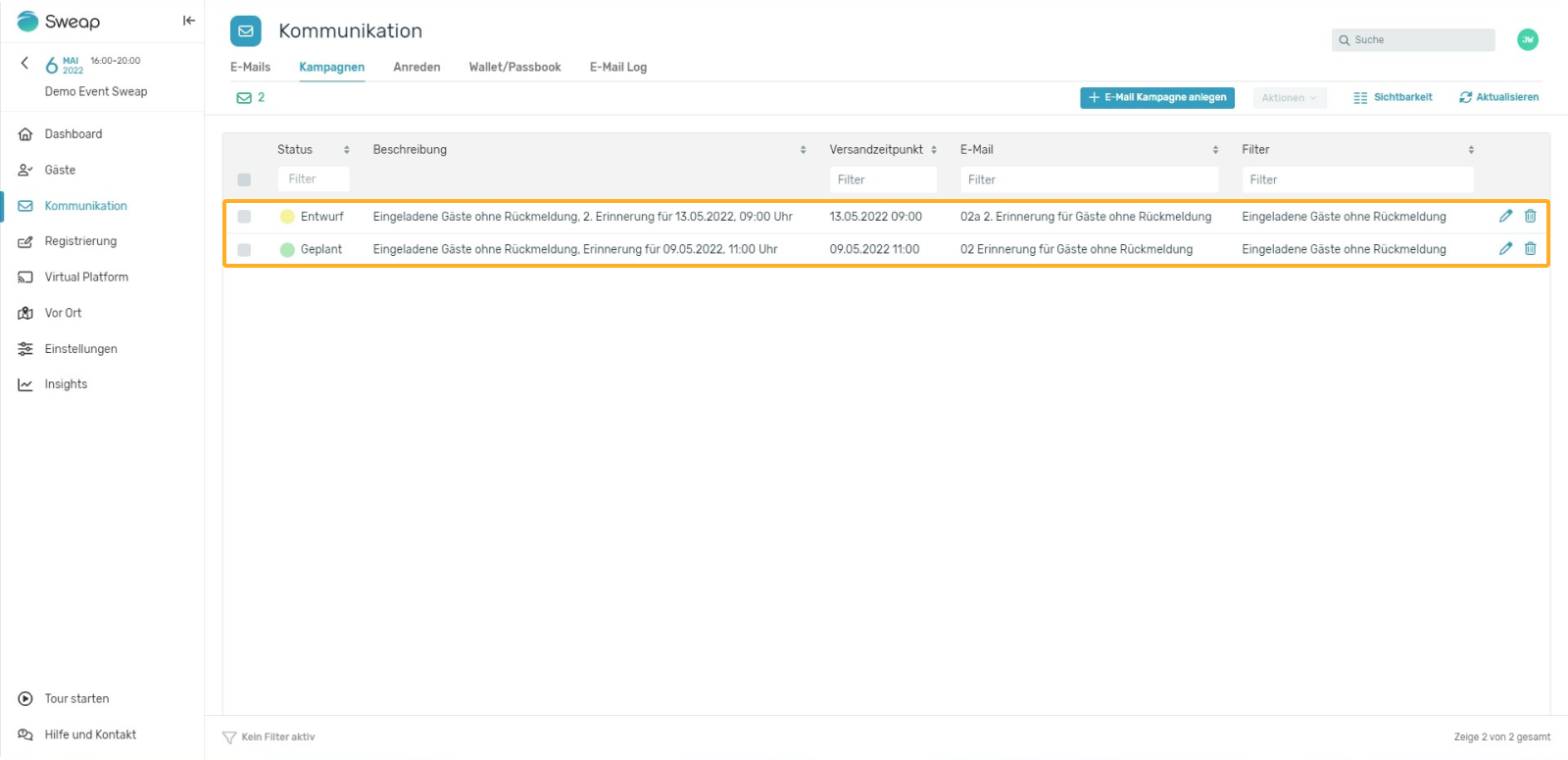Open the E-Mail Log tab
This screenshot has width=1568, height=760.
pyautogui.click(x=618, y=68)
